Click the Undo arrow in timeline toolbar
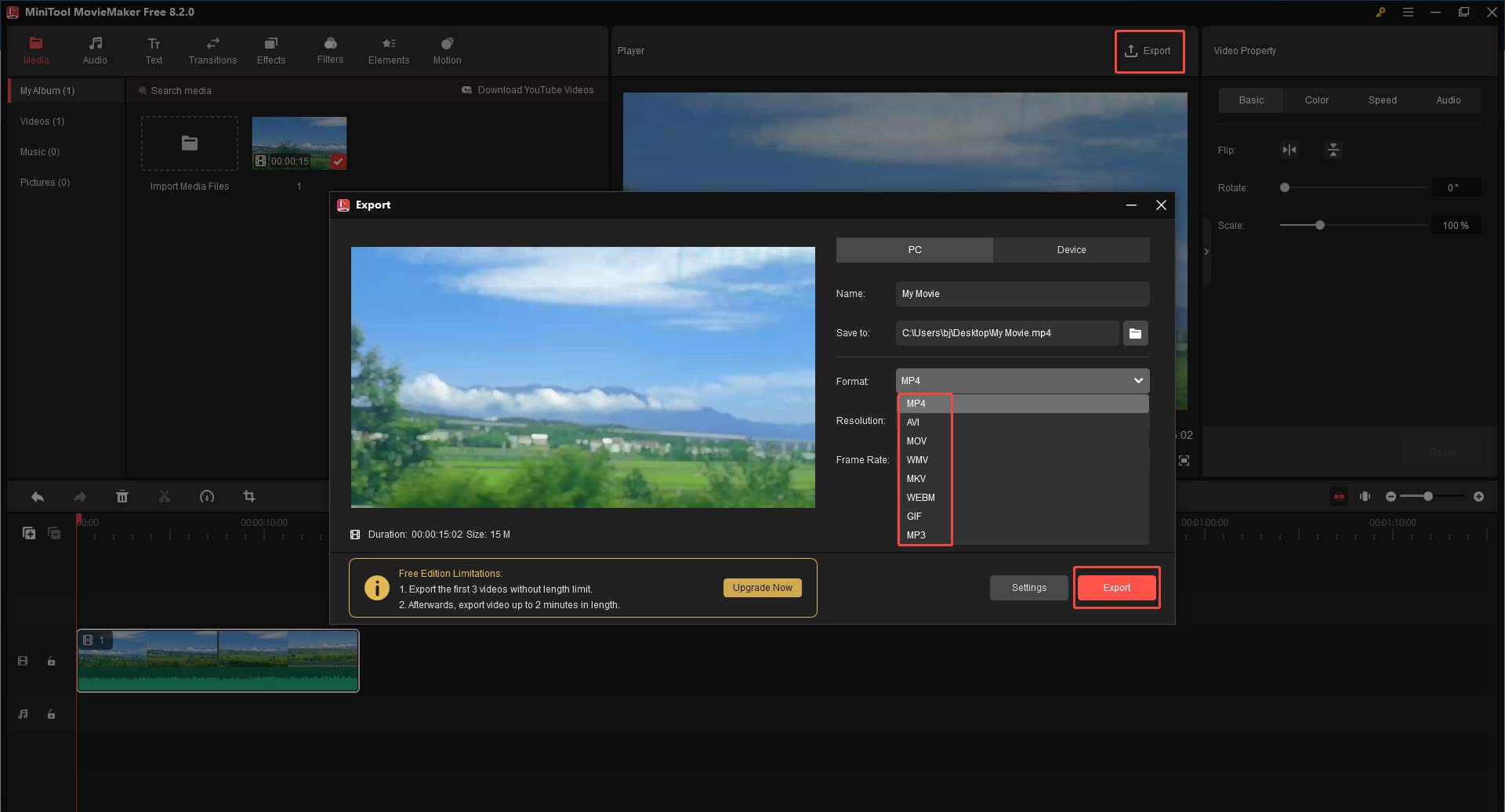The image size is (1505, 812). (38, 497)
